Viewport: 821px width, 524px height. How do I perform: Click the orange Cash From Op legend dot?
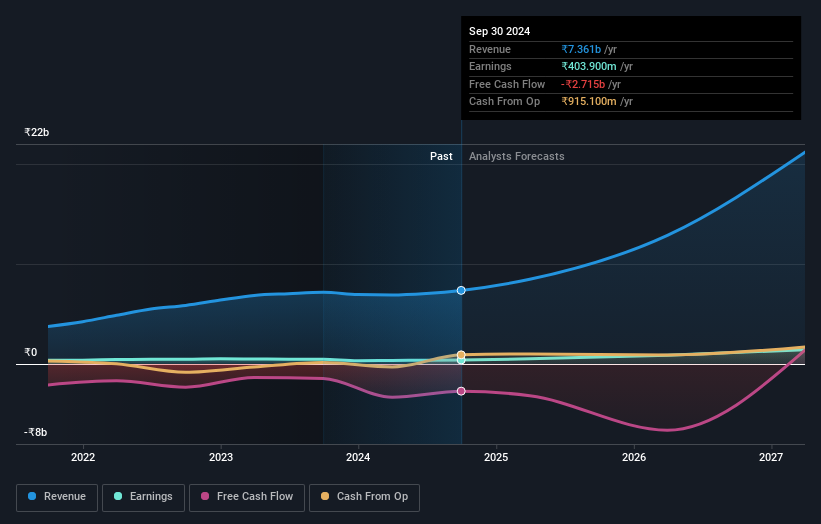pos(325,496)
